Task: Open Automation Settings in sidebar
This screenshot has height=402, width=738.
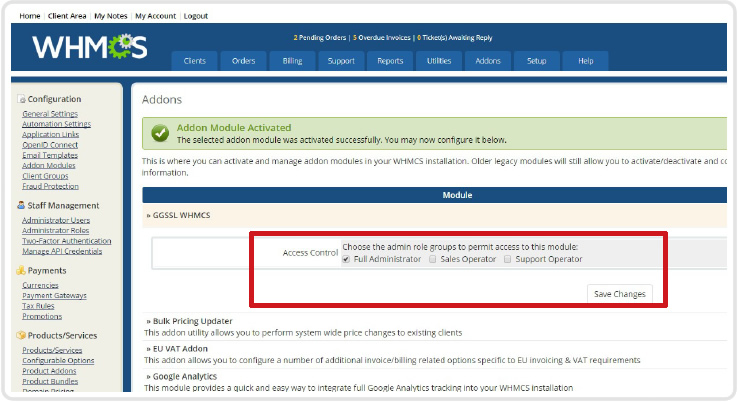Action: 56,124
